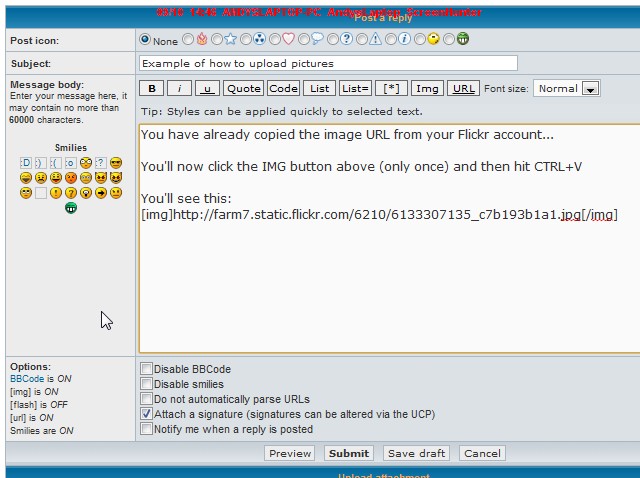Insert the question mark smiley
Screen dimensions: 640x478
pos(71,193)
